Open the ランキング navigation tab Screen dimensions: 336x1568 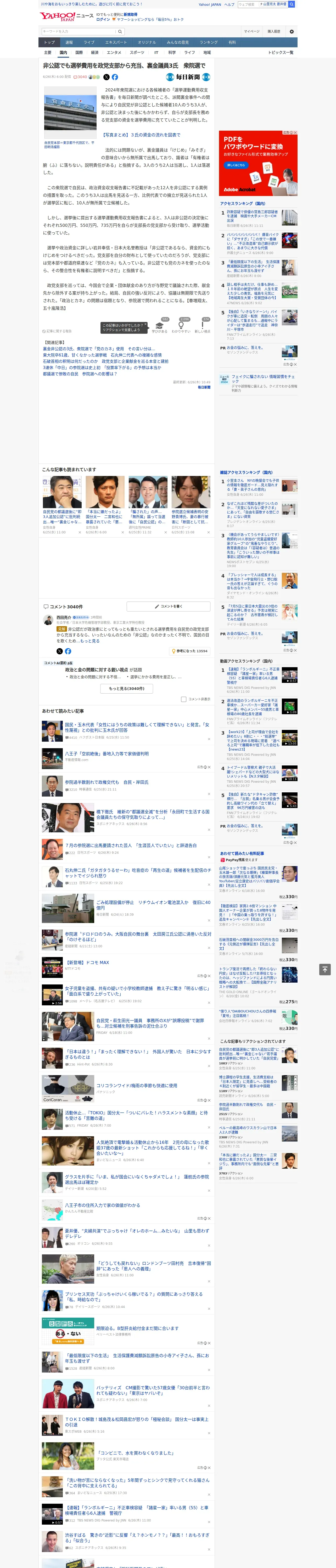point(209,43)
